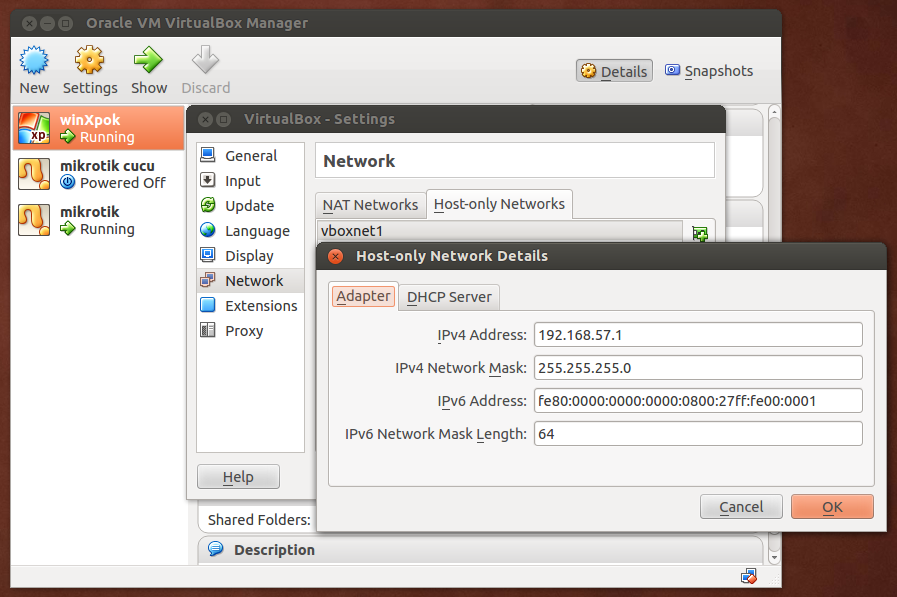Click scrollbar up arrow in details pane
This screenshot has height=597, width=897.
[774, 112]
